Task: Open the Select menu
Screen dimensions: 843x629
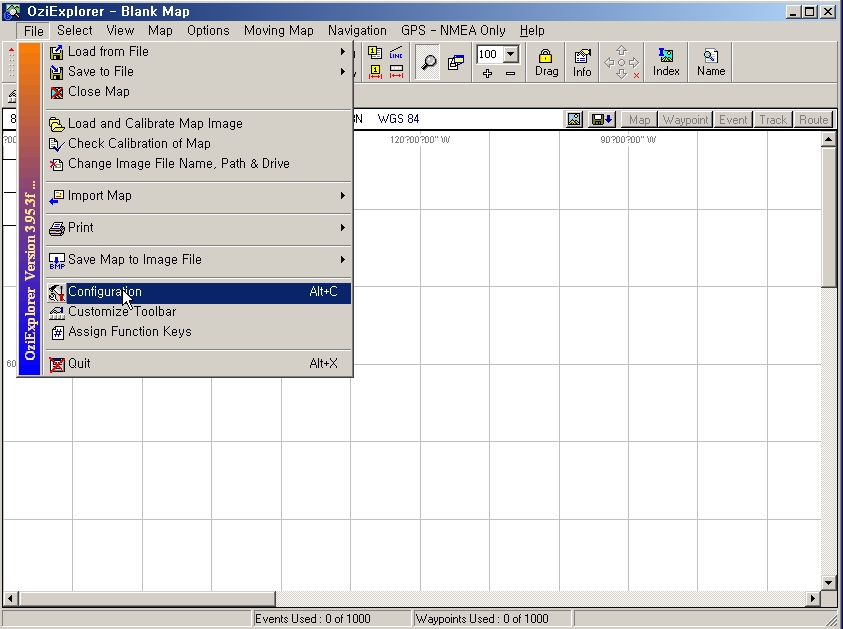Action: point(75,31)
